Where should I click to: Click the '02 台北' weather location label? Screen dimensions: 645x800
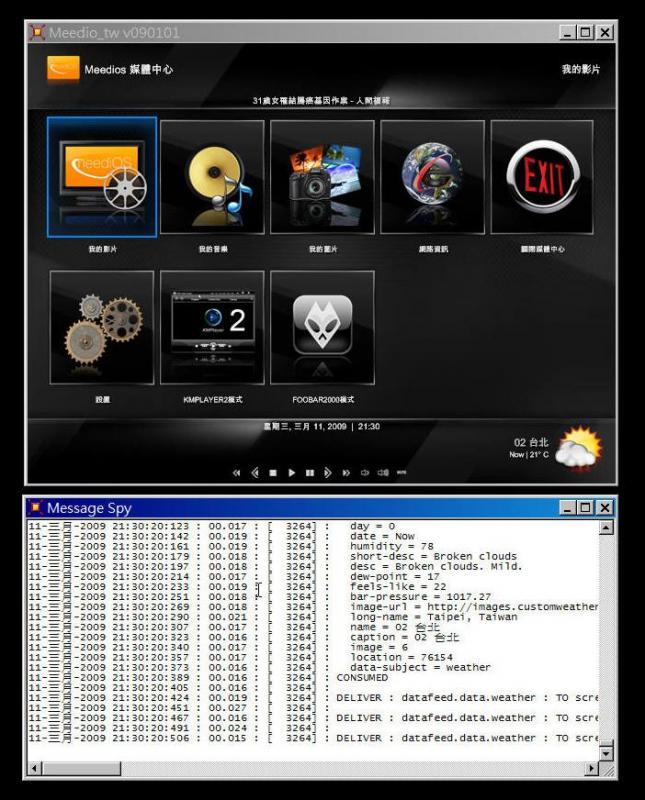[531, 442]
